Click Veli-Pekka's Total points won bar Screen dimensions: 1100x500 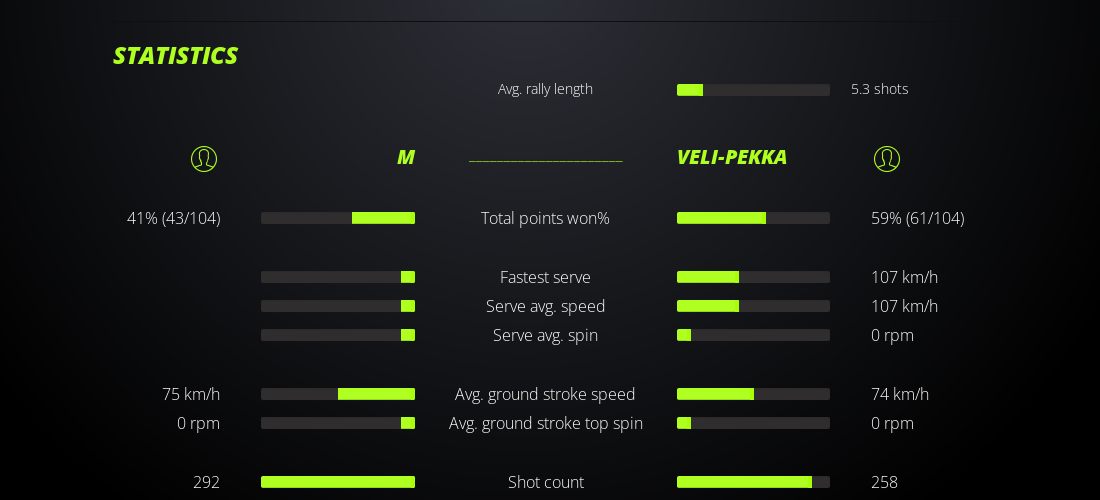click(x=753, y=218)
